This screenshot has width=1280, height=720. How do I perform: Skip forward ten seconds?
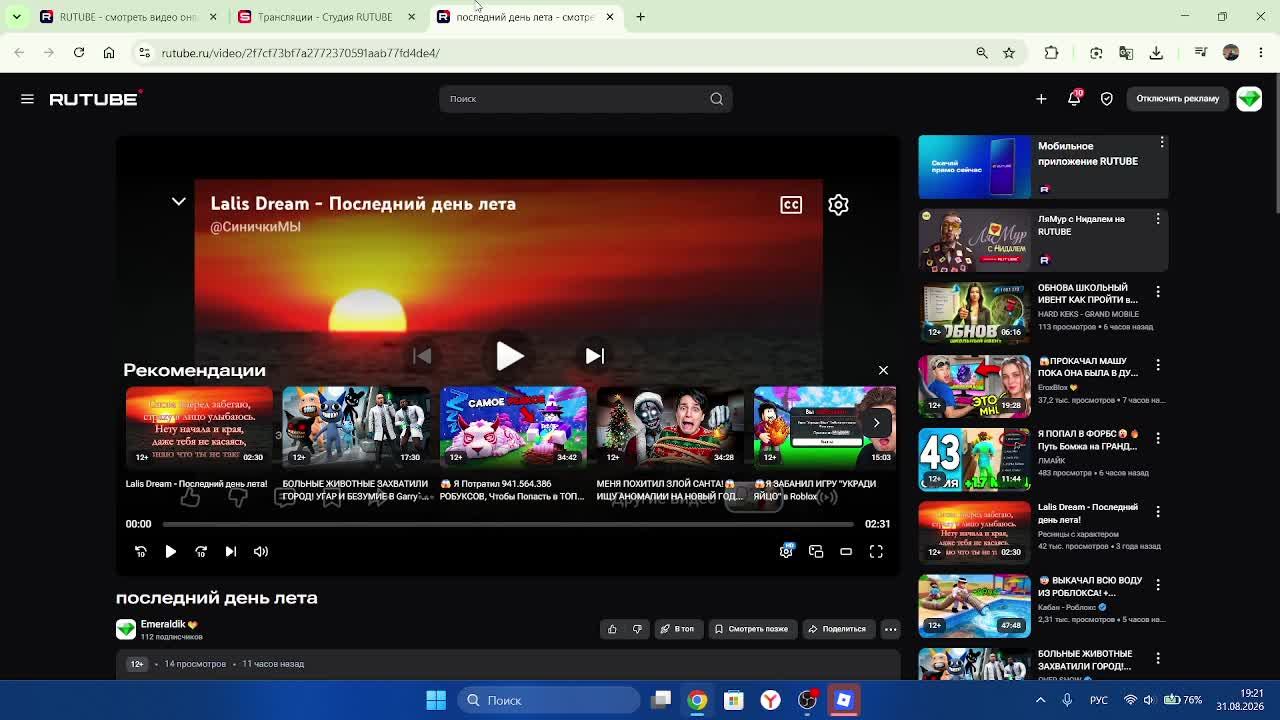click(x=201, y=552)
